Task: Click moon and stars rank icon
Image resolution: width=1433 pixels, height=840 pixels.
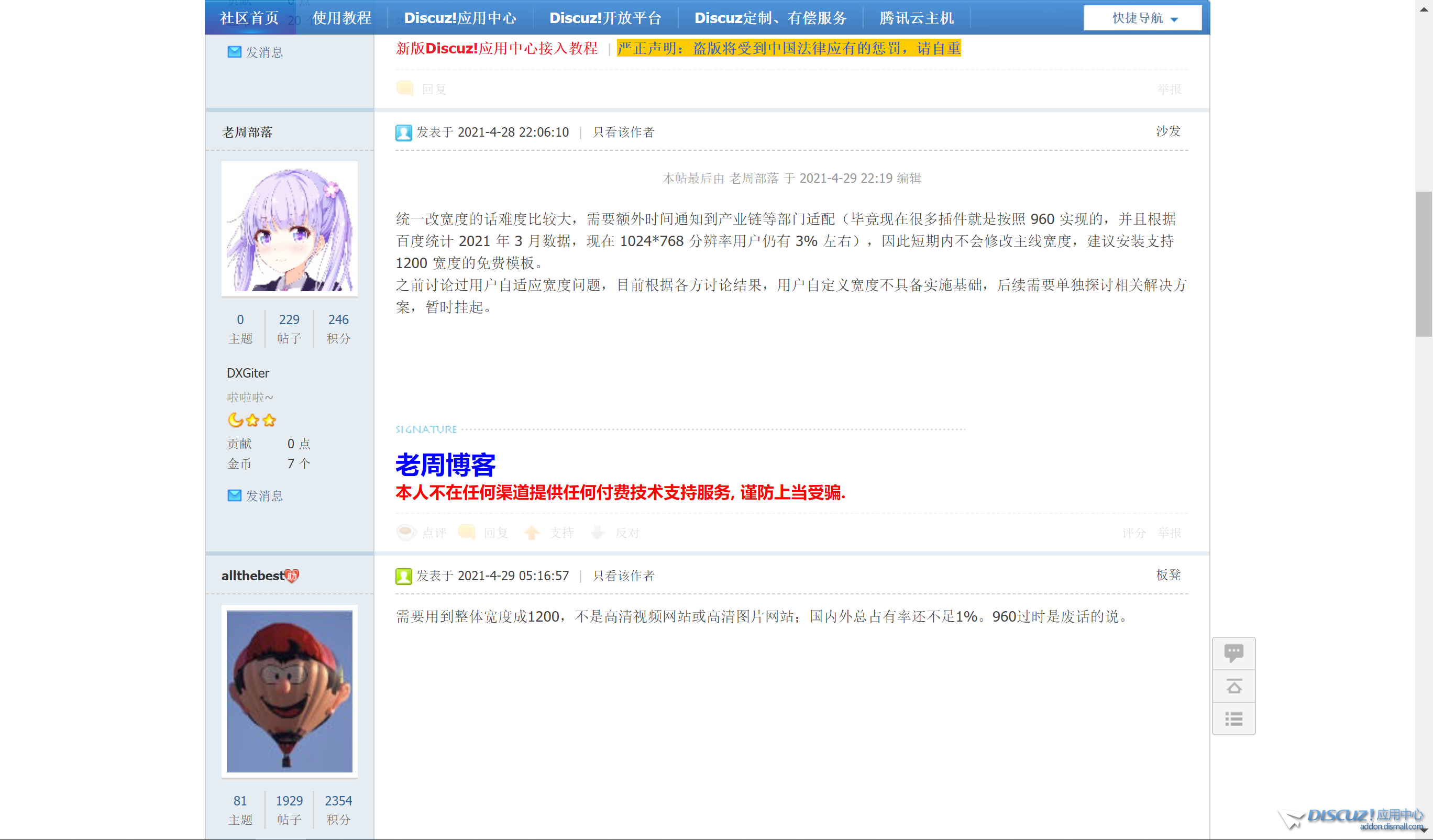Action: pyautogui.click(x=252, y=421)
